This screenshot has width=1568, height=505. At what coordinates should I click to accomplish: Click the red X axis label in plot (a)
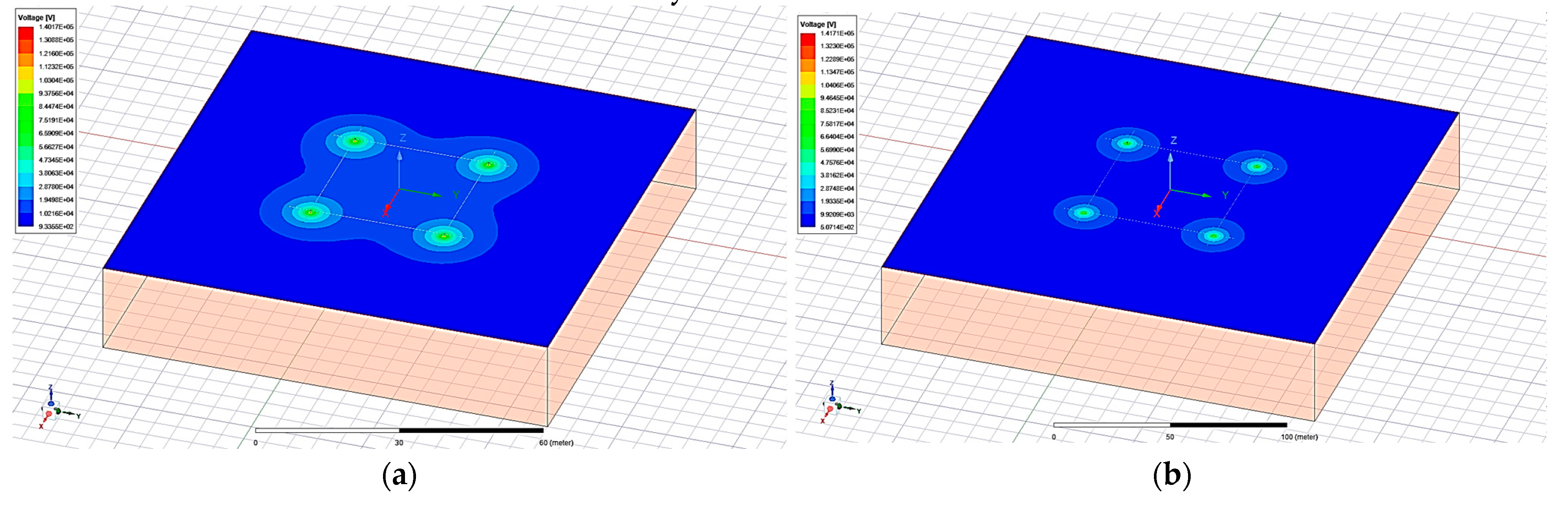click(x=385, y=214)
